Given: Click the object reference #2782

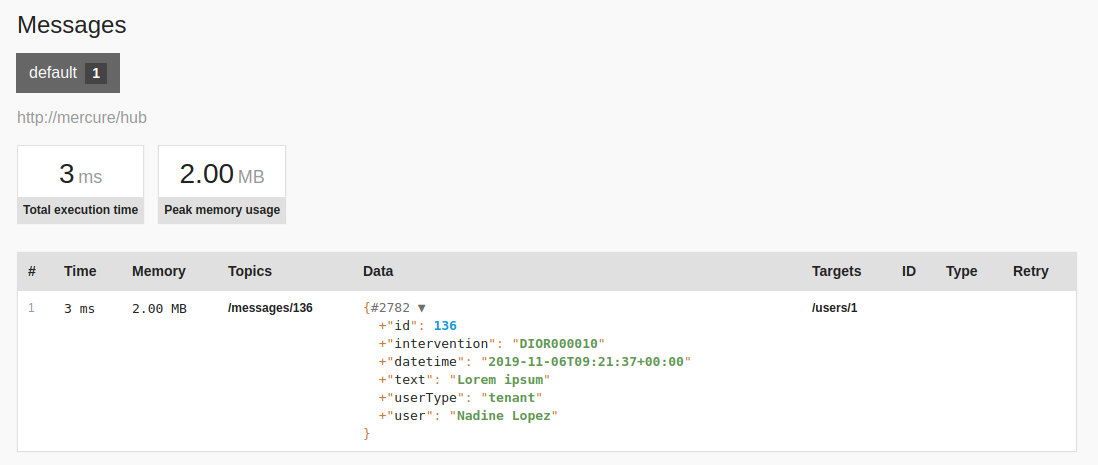Looking at the screenshot, I should (x=391, y=308).
